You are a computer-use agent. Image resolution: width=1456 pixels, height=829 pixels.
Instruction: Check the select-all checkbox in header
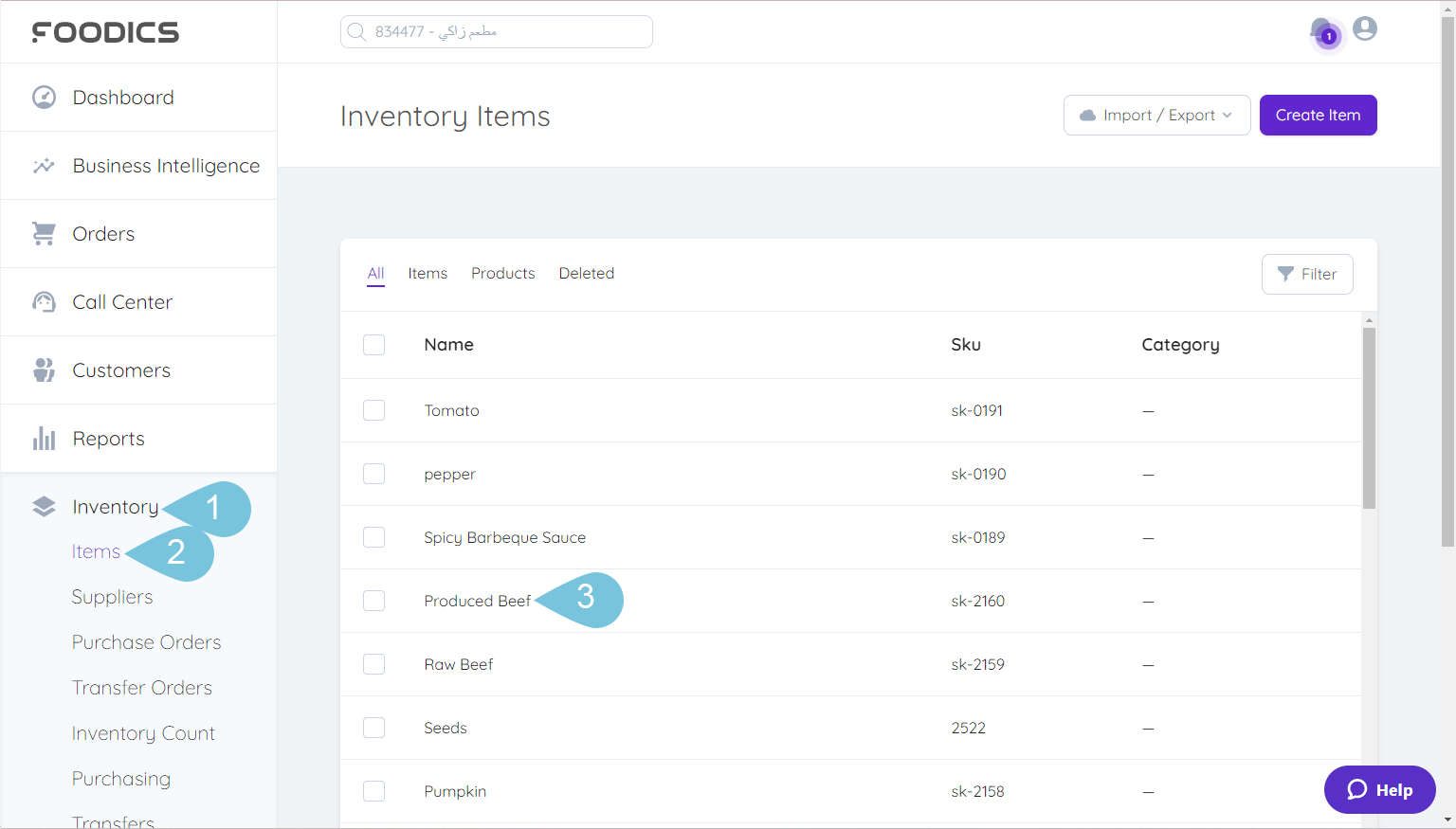point(374,345)
